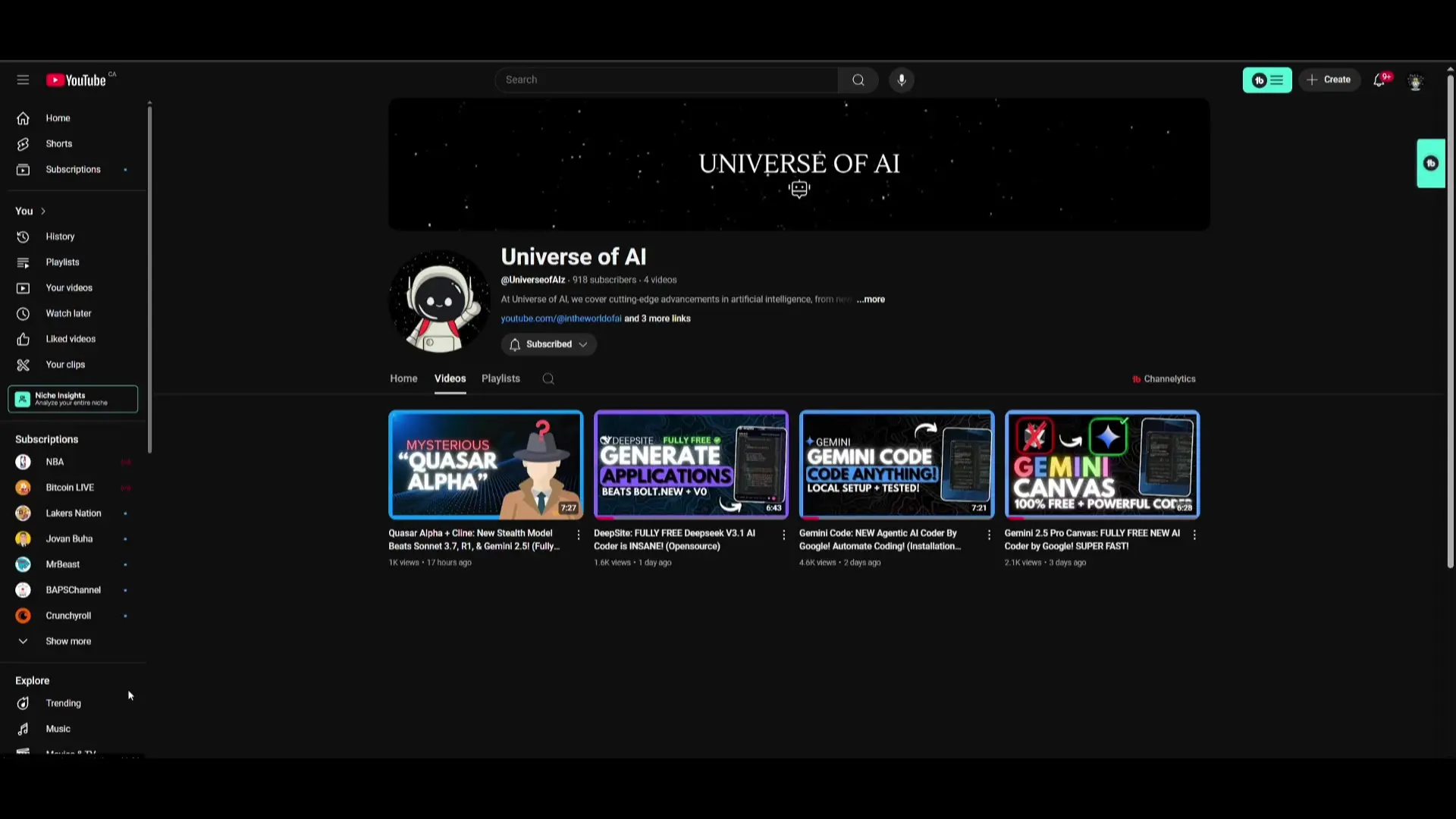This screenshot has height=819, width=1456.
Task: Open BAPSChannel subscription
Action: point(73,590)
